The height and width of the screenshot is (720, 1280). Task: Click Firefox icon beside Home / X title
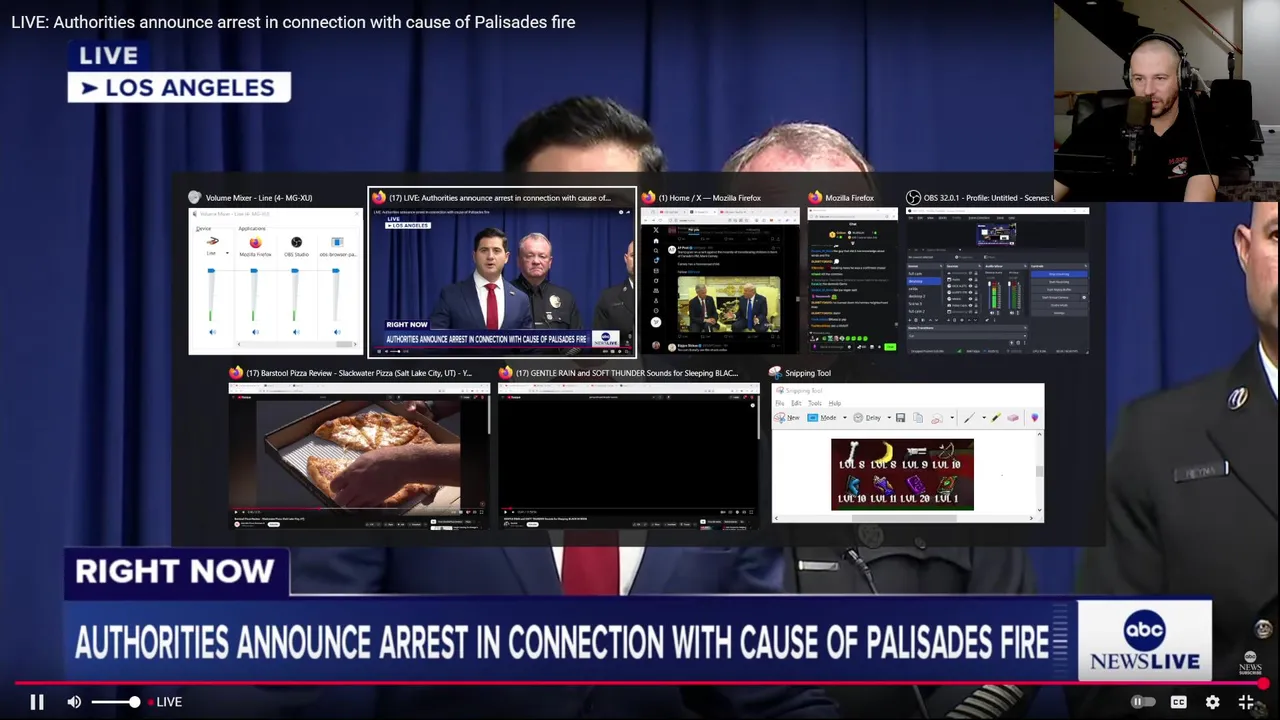(x=649, y=198)
